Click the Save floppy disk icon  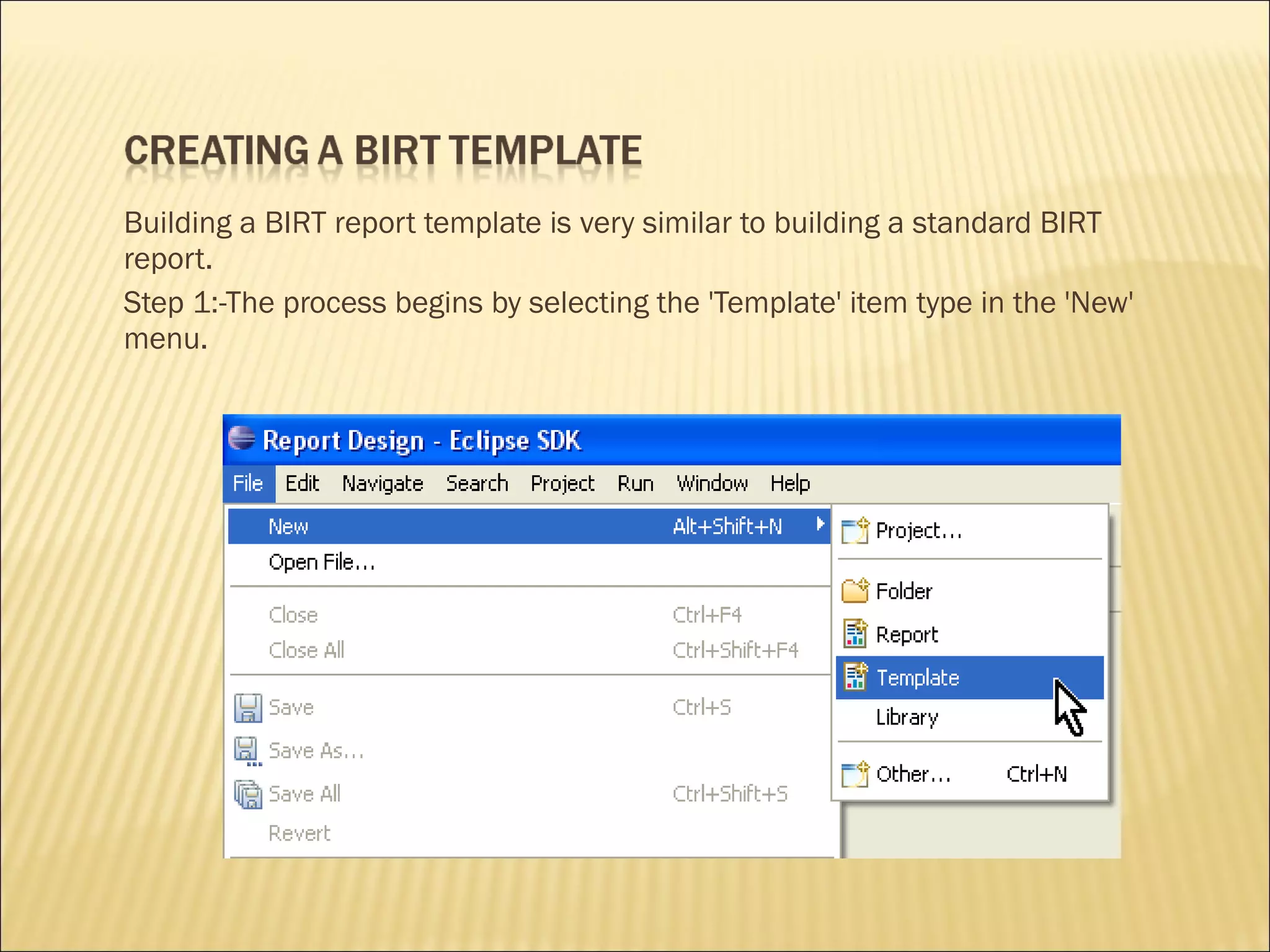[x=248, y=708]
